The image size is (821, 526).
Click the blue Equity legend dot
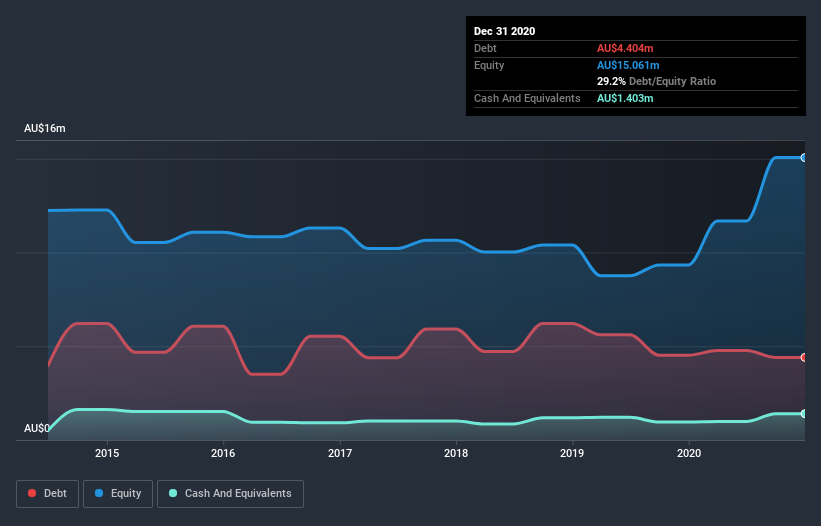tap(99, 493)
